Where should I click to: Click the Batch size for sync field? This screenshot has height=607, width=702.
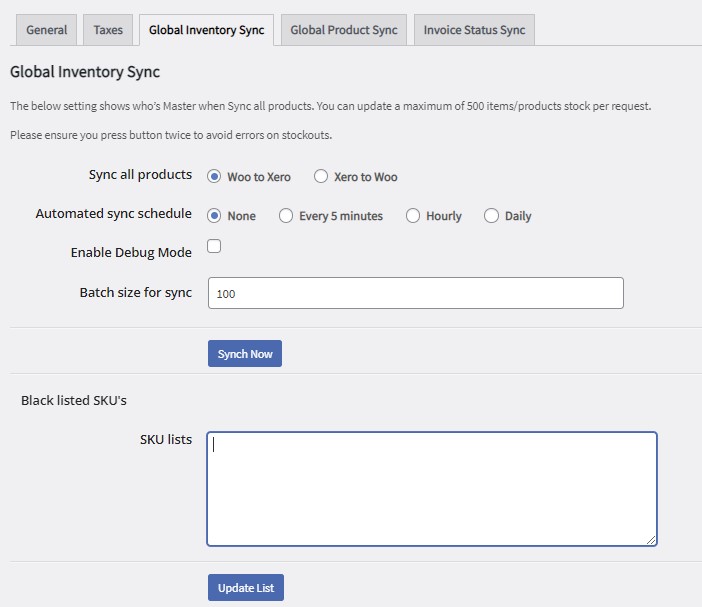pyautogui.click(x=415, y=293)
